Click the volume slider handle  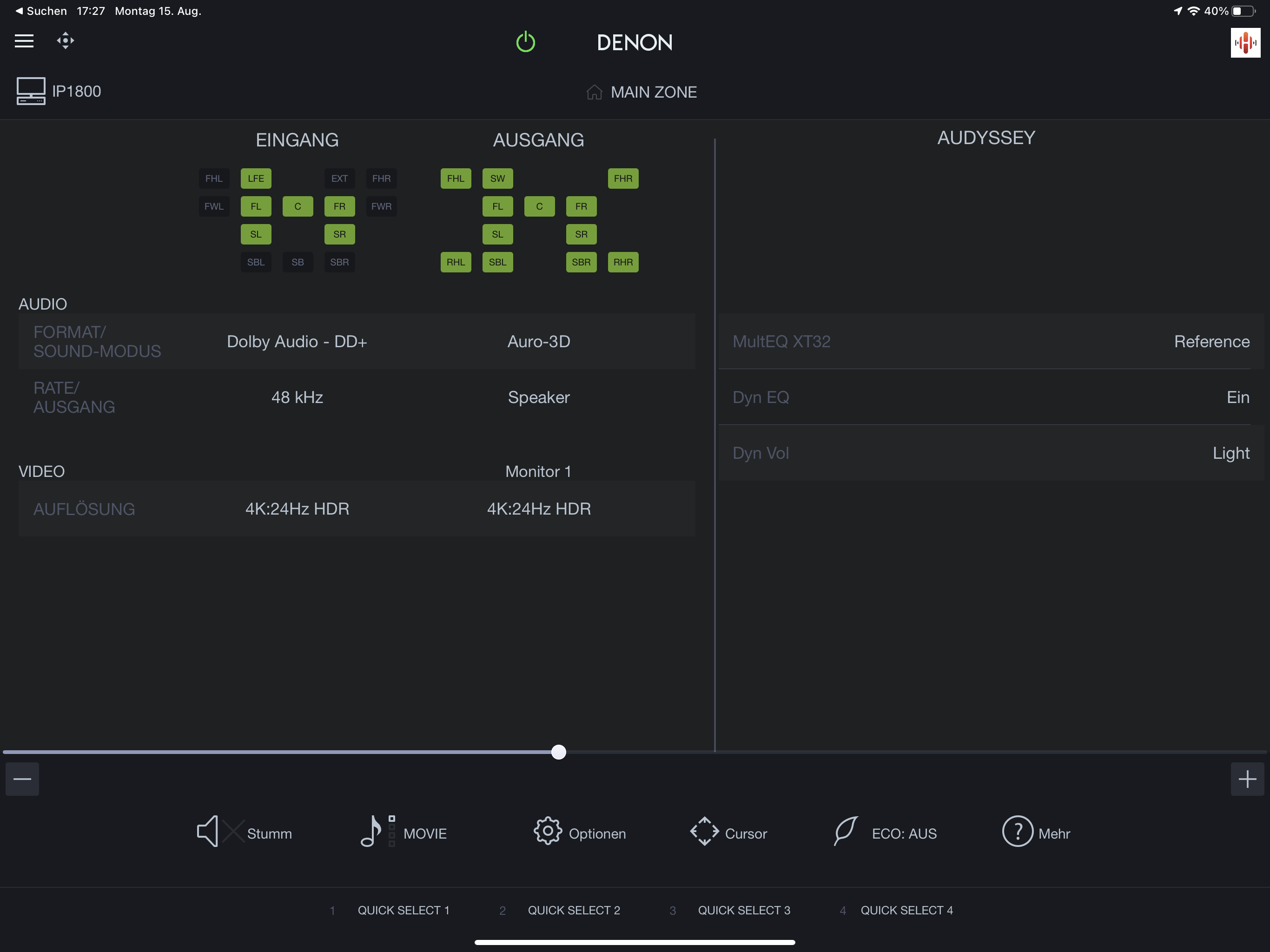(559, 752)
